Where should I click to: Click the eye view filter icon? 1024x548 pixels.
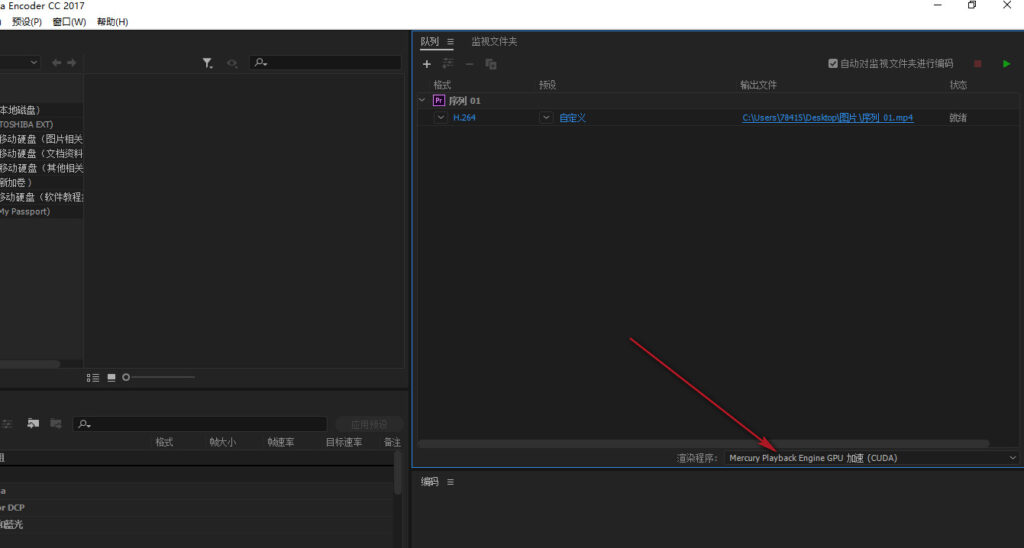point(232,63)
